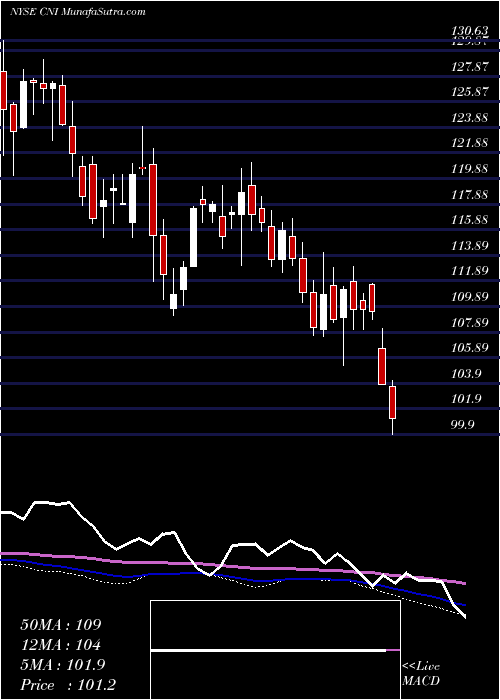Click the 12MA : 104 reading
500x700 pixels.
click(x=60, y=645)
